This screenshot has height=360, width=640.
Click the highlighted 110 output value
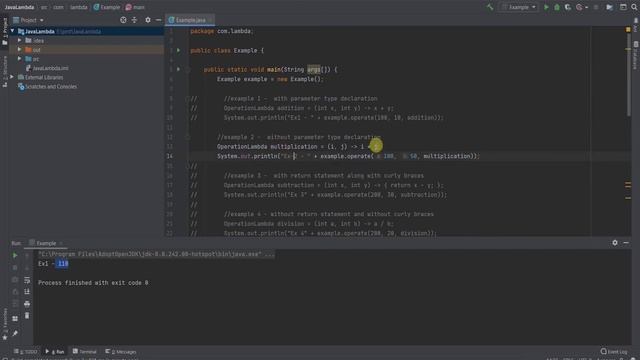pyautogui.click(x=62, y=264)
